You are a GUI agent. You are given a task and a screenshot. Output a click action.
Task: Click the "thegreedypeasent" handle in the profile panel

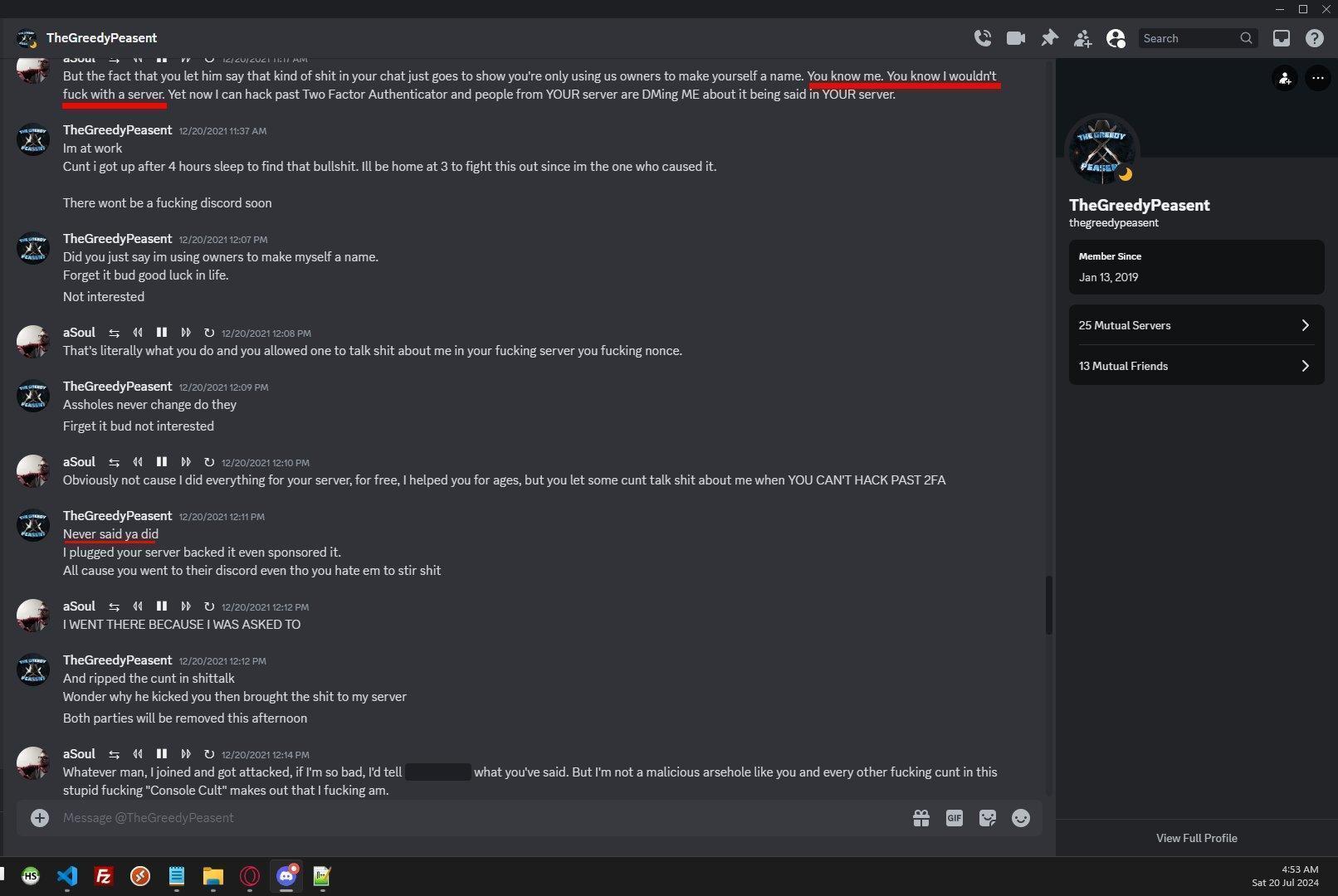[x=1114, y=223]
